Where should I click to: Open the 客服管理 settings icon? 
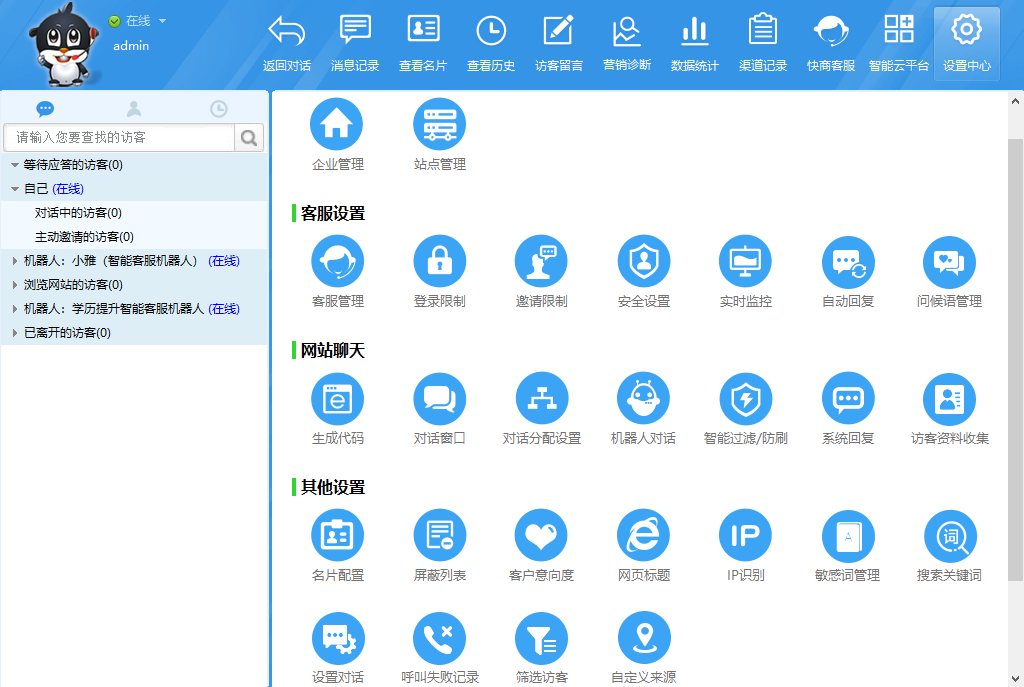[337, 261]
